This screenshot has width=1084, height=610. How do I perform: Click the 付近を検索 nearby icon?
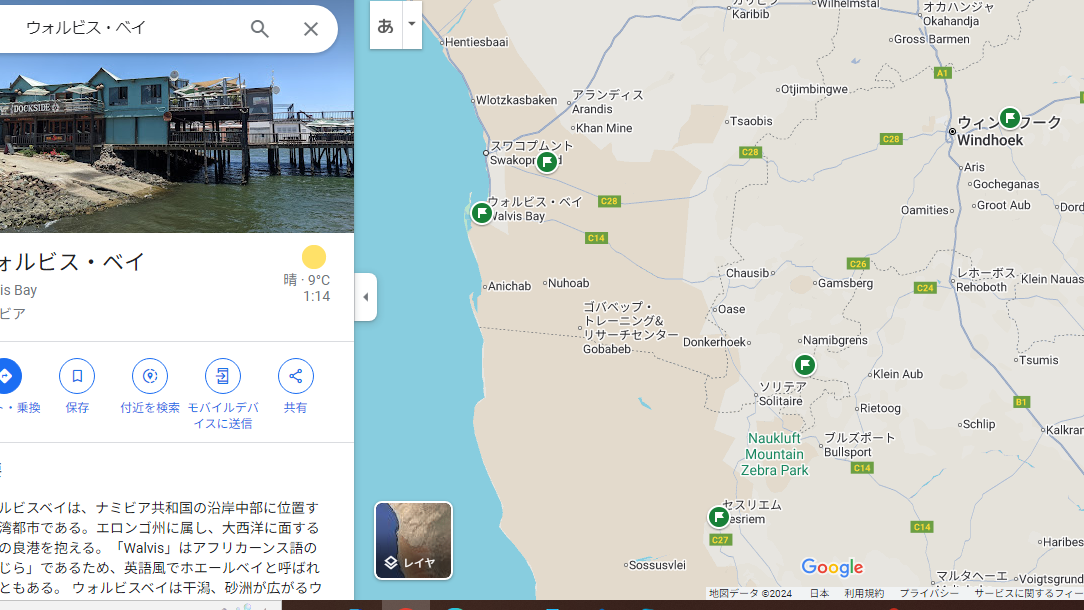tap(150, 376)
